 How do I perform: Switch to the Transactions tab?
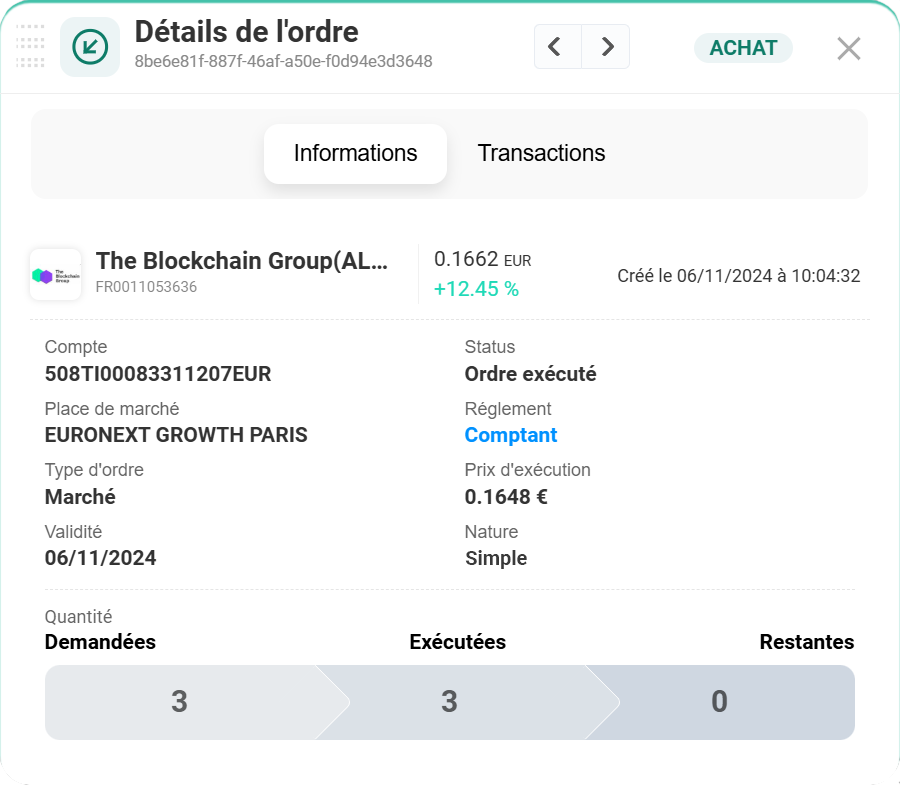(x=541, y=153)
